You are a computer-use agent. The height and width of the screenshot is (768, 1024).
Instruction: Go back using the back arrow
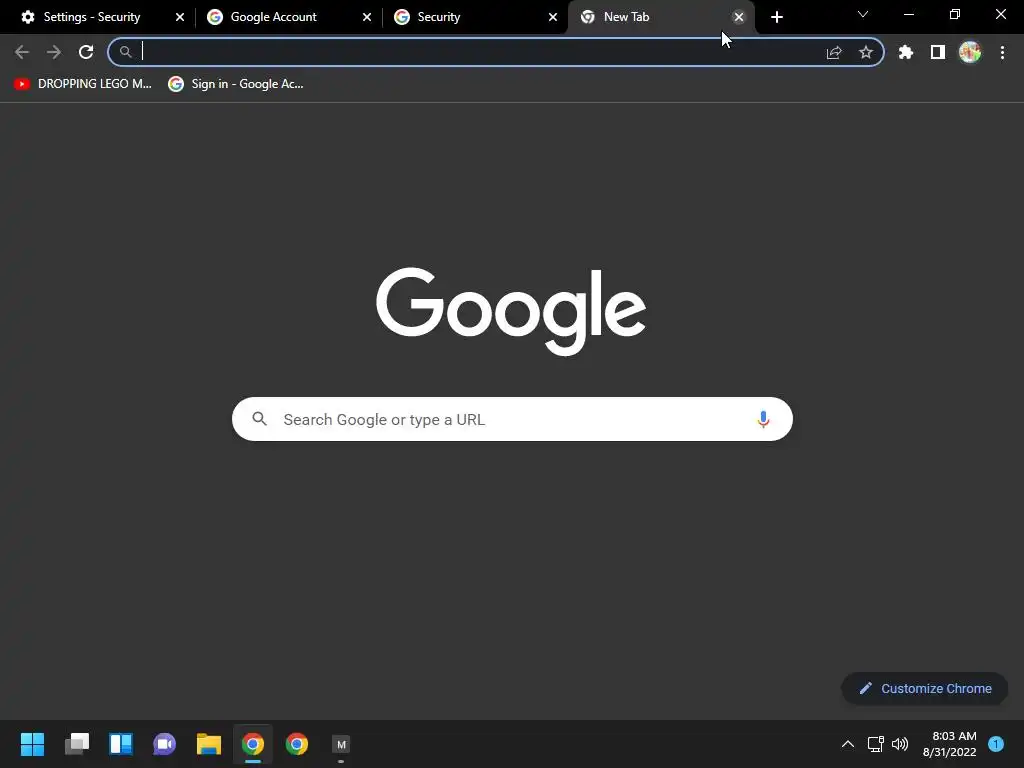(22, 52)
